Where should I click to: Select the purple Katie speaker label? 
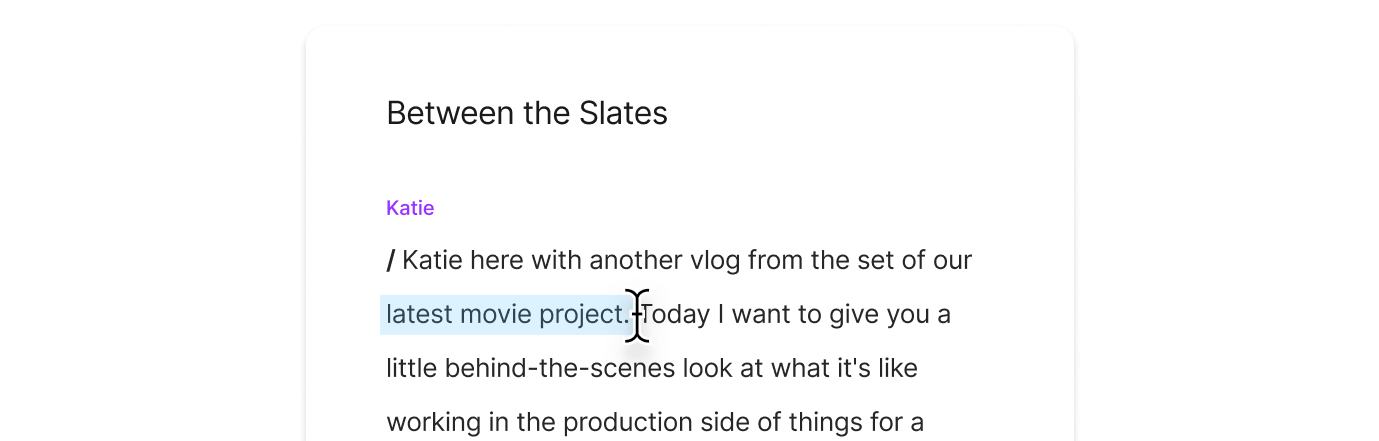pyautogui.click(x=410, y=208)
